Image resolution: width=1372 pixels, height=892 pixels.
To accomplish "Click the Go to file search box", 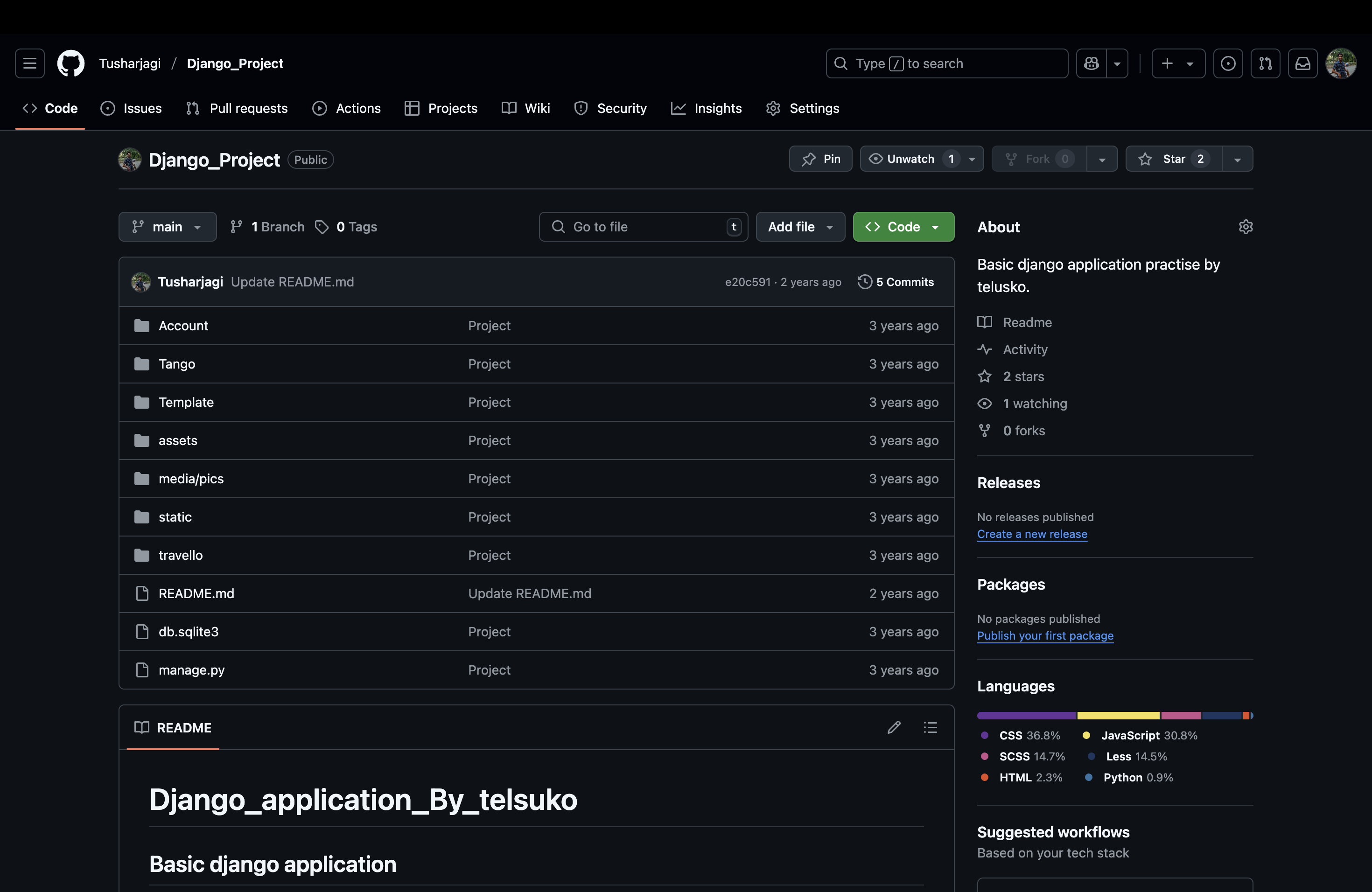I will pyautogui.click(x=644, y=227).
